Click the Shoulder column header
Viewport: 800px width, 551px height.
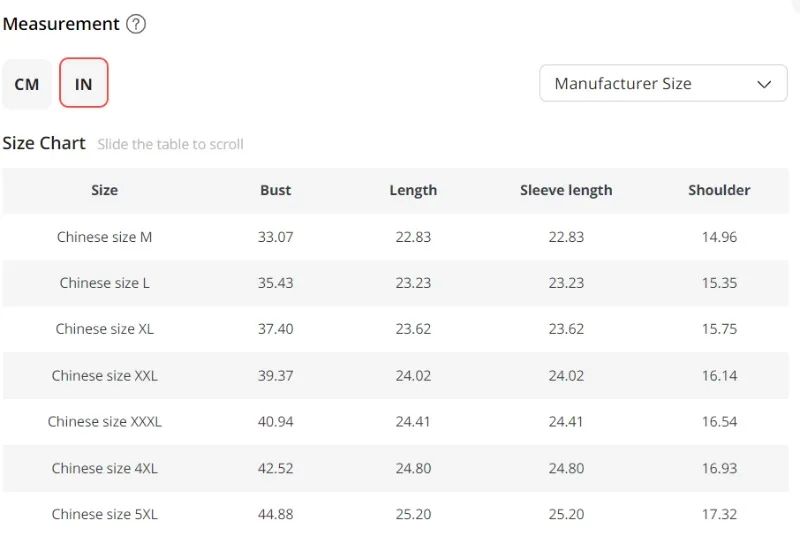[719, 190]
